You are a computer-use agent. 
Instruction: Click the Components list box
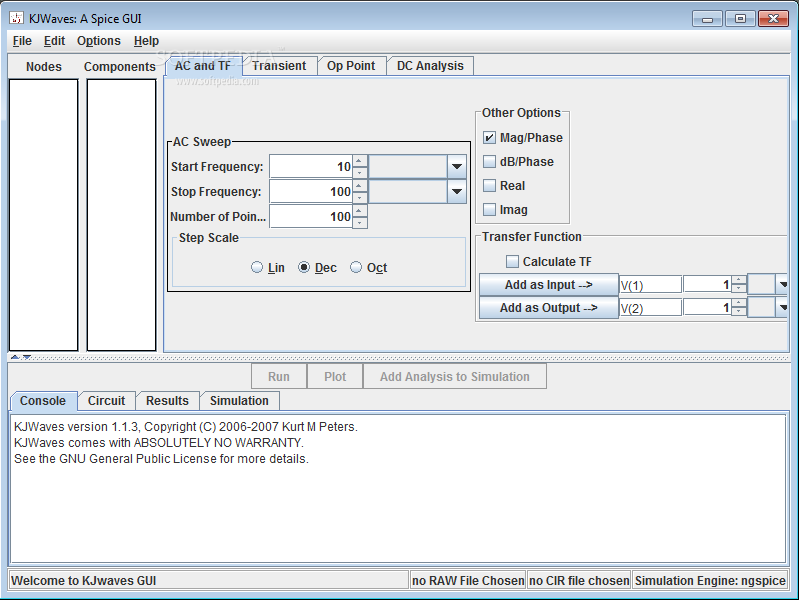[121, 215]
